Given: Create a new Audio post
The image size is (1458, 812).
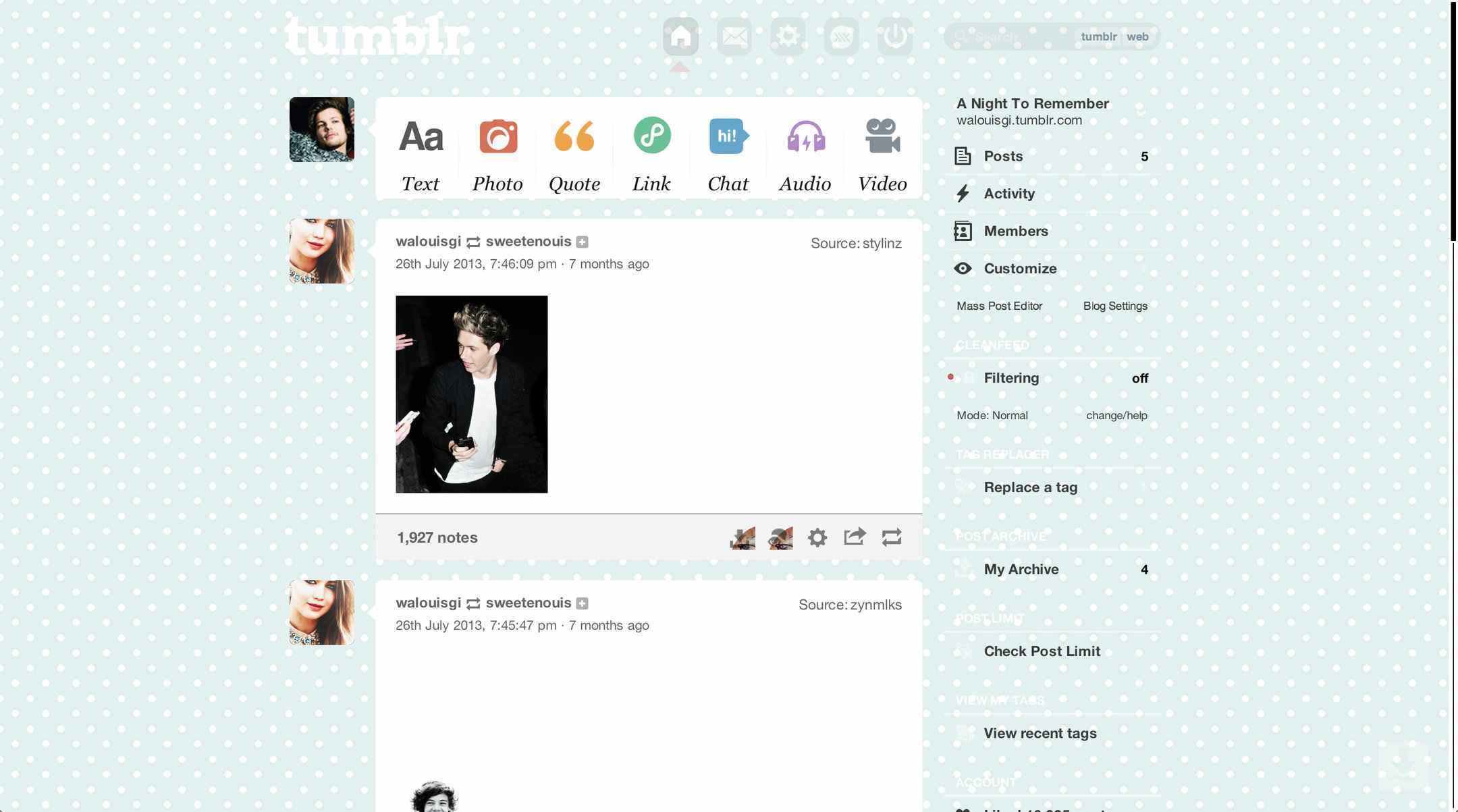Looking at the screenshot, I should 805,155.
